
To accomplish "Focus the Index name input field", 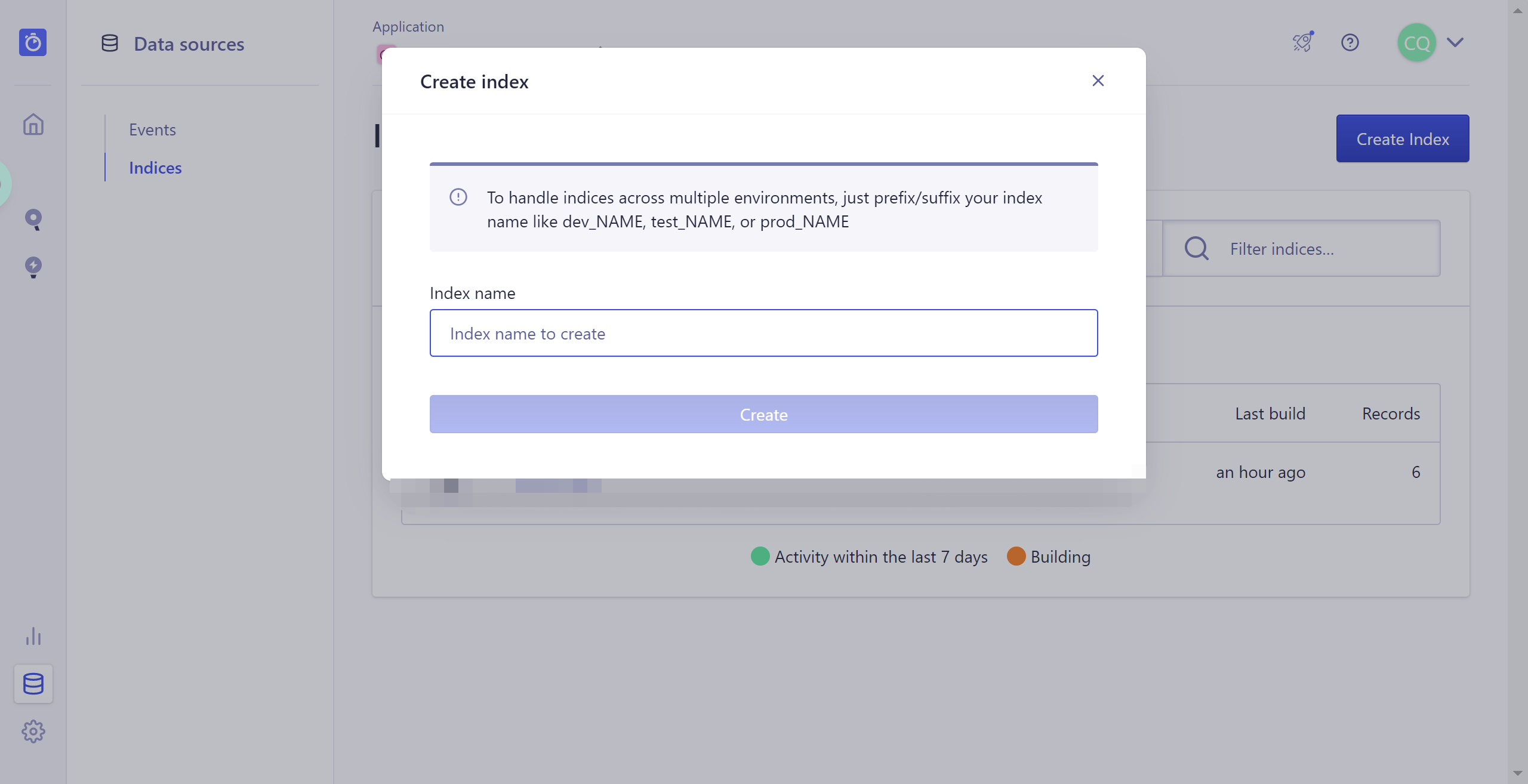I will (763, 333).
